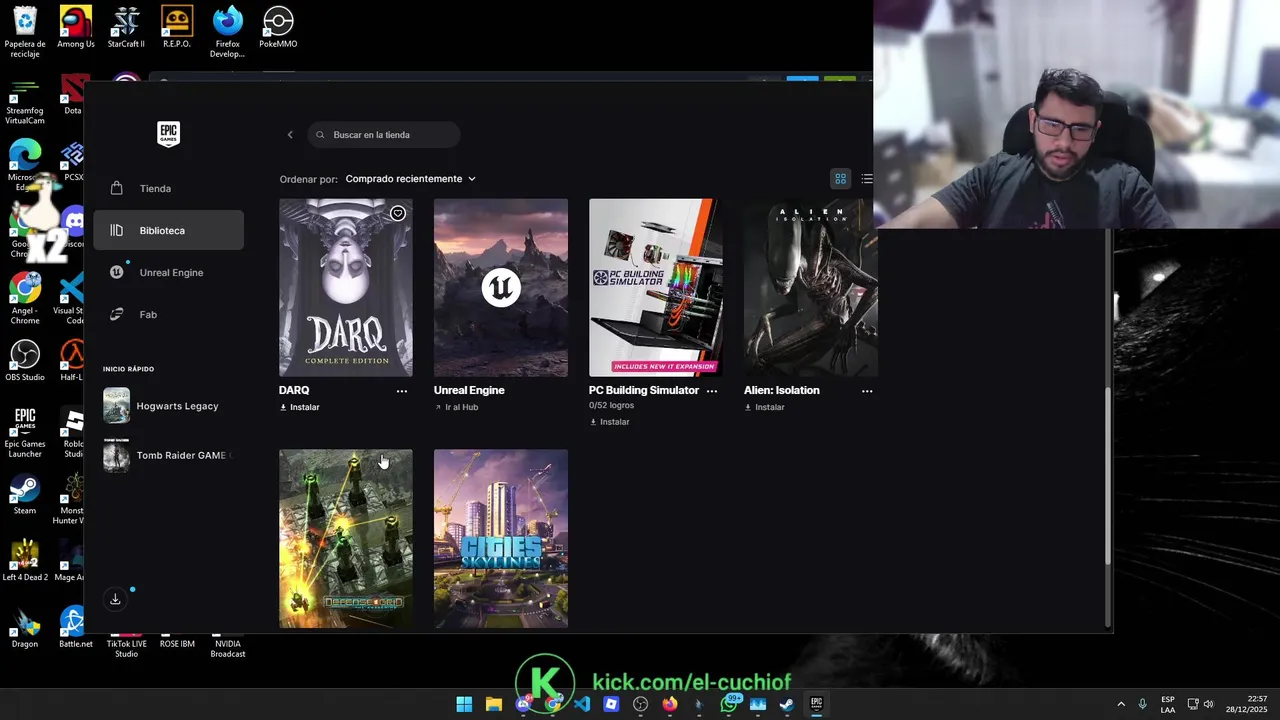Expand the system tray hidden icons
1280x720 pixels.
pyautogui.click(x=1120, y=704)
